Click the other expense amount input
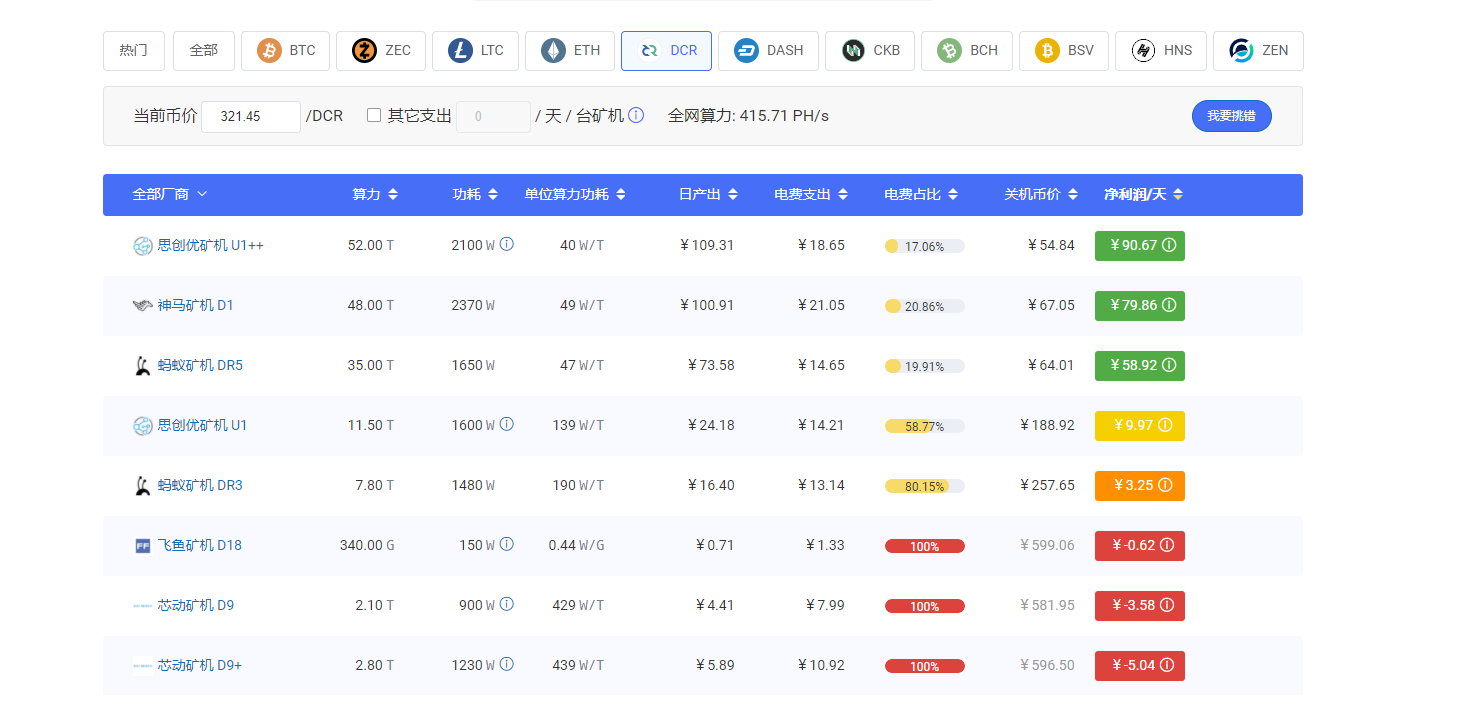 coord(493,117)
